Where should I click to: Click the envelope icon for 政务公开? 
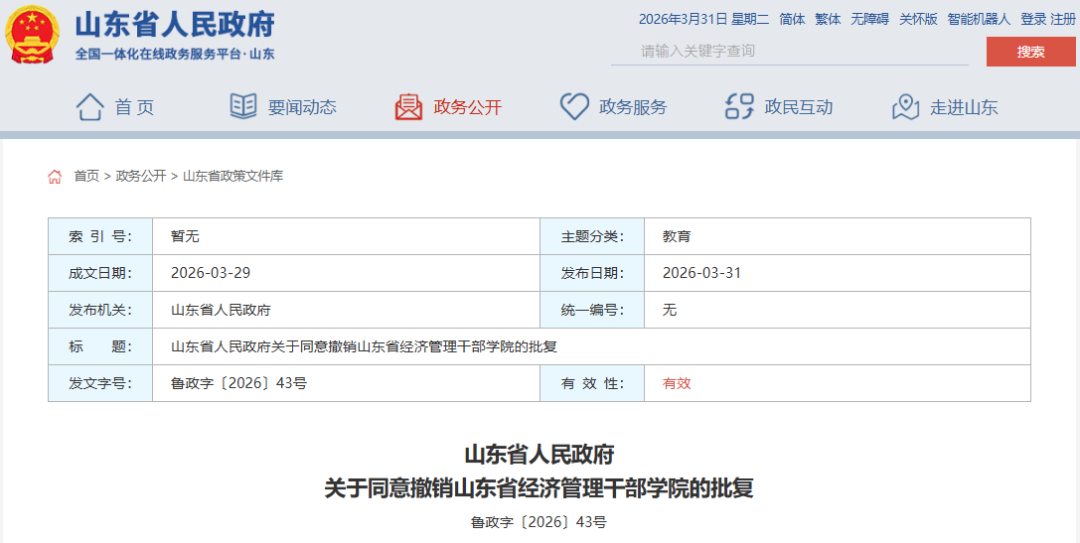coord(408,107)
